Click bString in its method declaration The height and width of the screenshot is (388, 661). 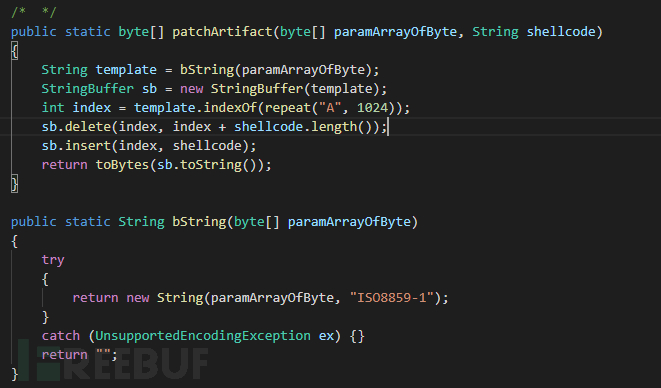tap(199, 222)
